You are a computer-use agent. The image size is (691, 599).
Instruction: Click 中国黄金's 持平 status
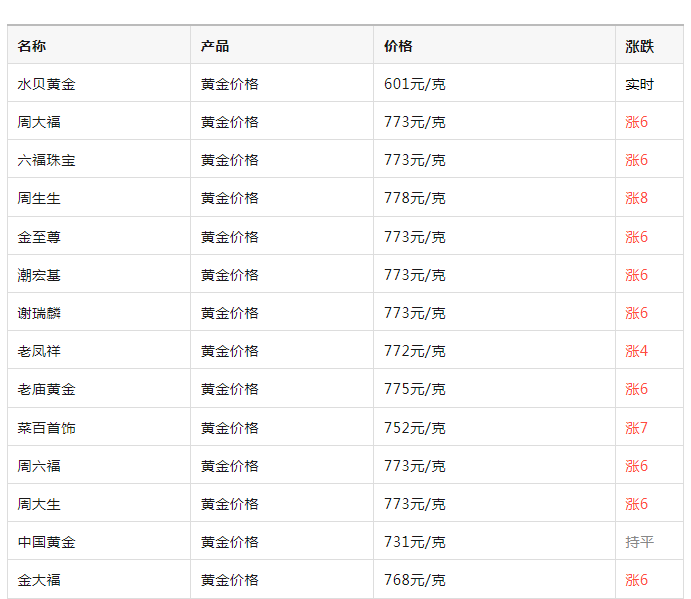click(x=639, y=542)
